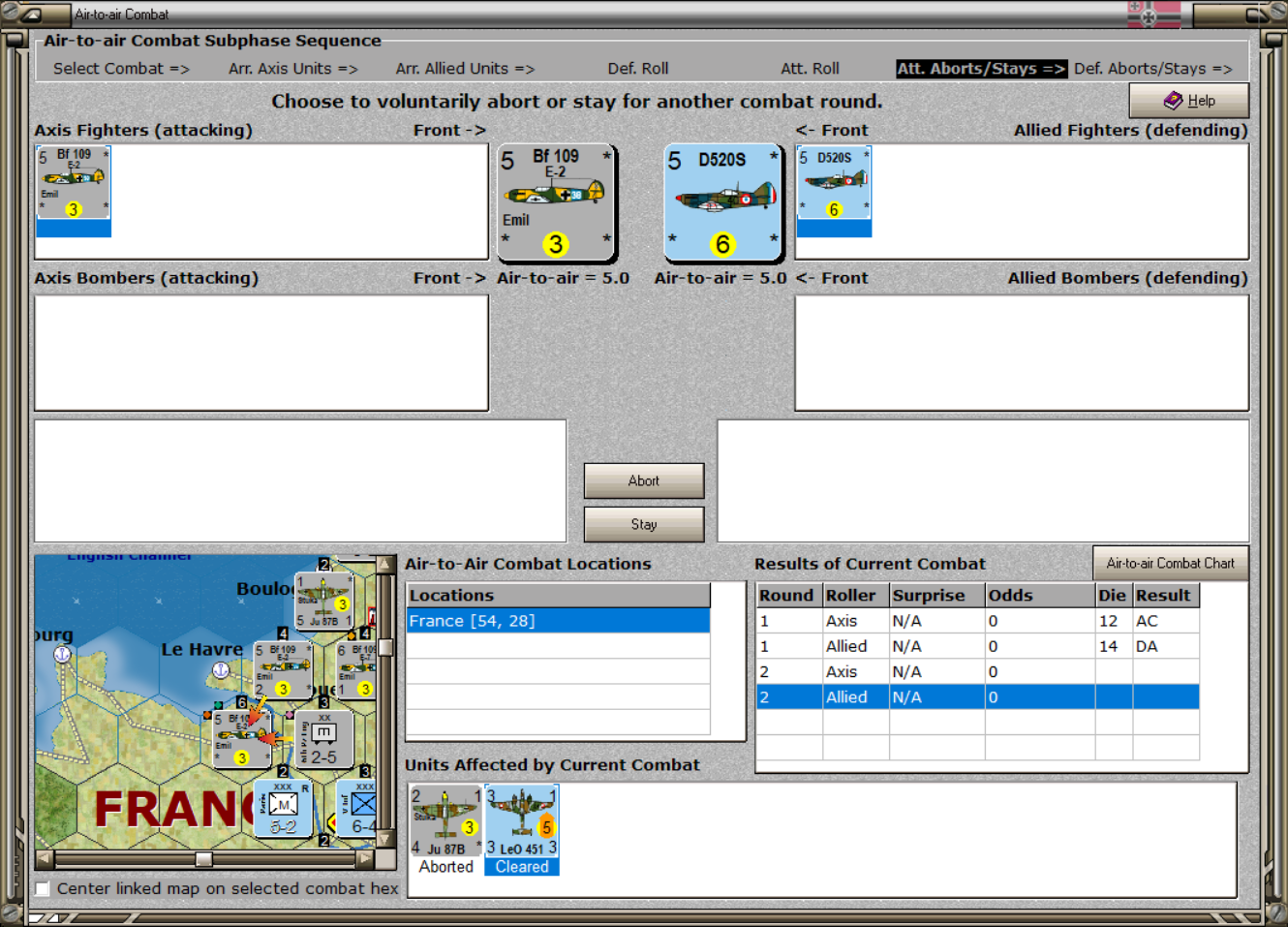Click the map horizontal scrollbar thumb
This screenshot has width=1288, height=927.
coord(203,858)
